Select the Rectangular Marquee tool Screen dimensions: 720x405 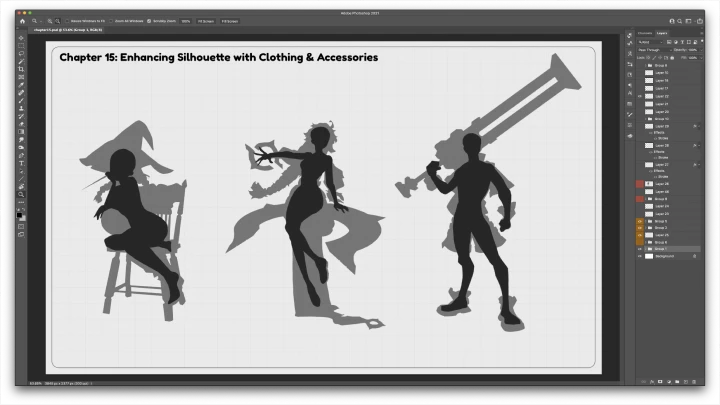tap(21, 46)
